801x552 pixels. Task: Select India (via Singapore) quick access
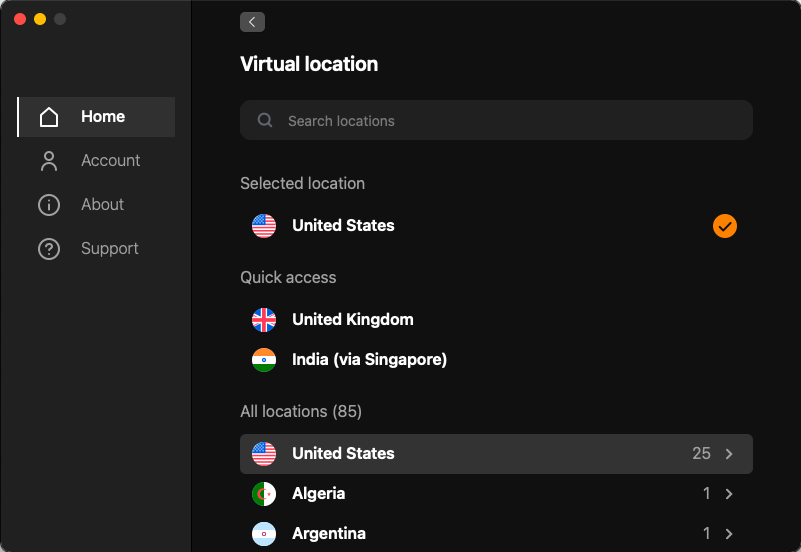[x=369, y=359]
